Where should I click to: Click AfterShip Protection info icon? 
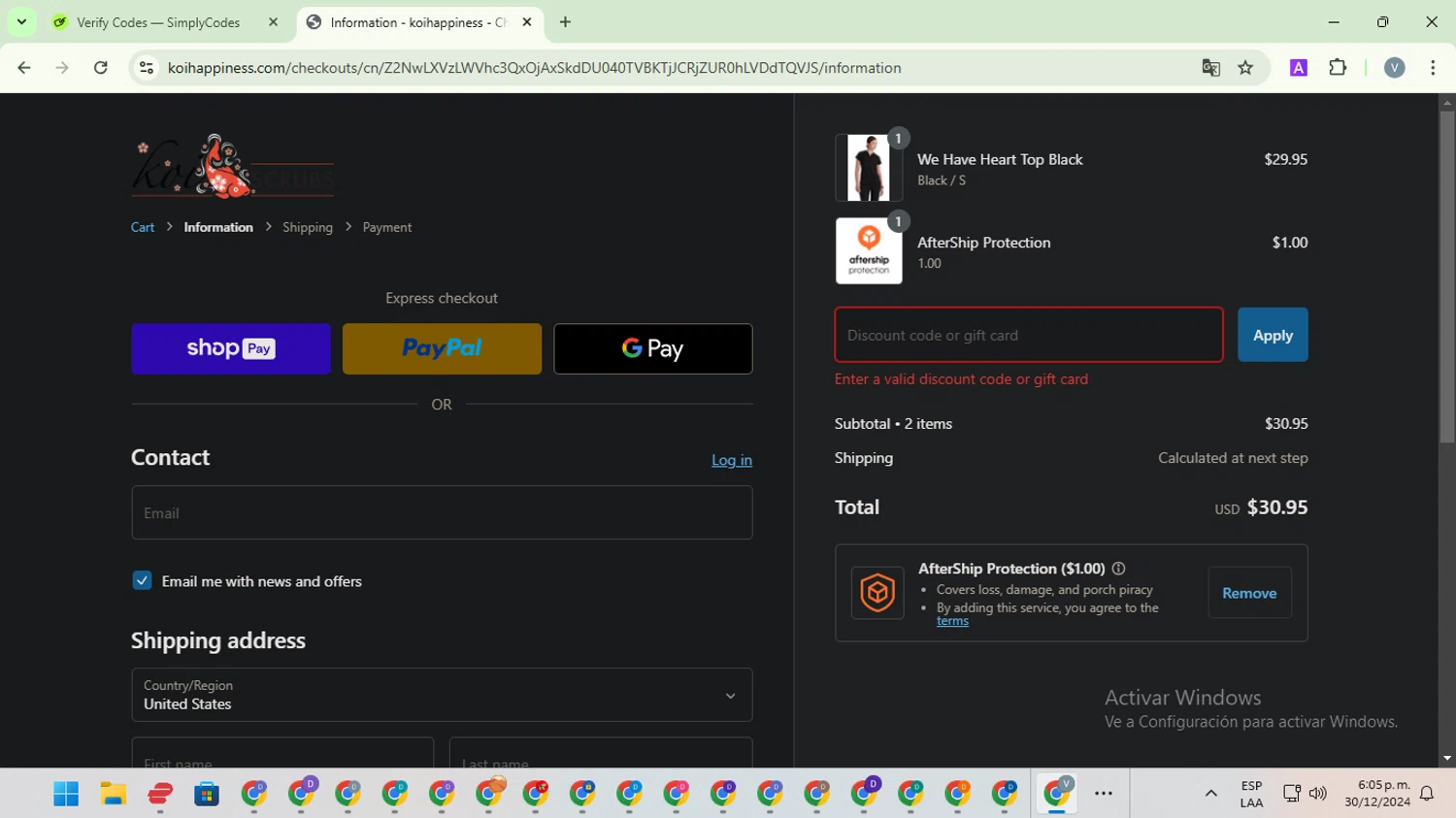(x=1118, y=569)
